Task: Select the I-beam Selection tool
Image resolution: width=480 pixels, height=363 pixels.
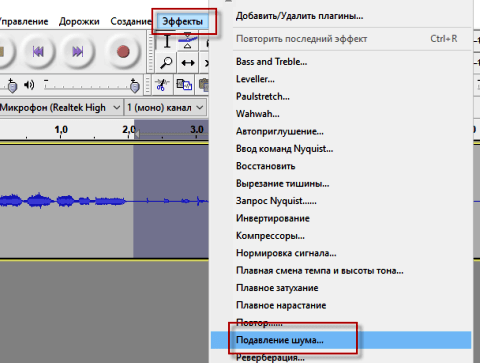Action: tap(167, 41)
